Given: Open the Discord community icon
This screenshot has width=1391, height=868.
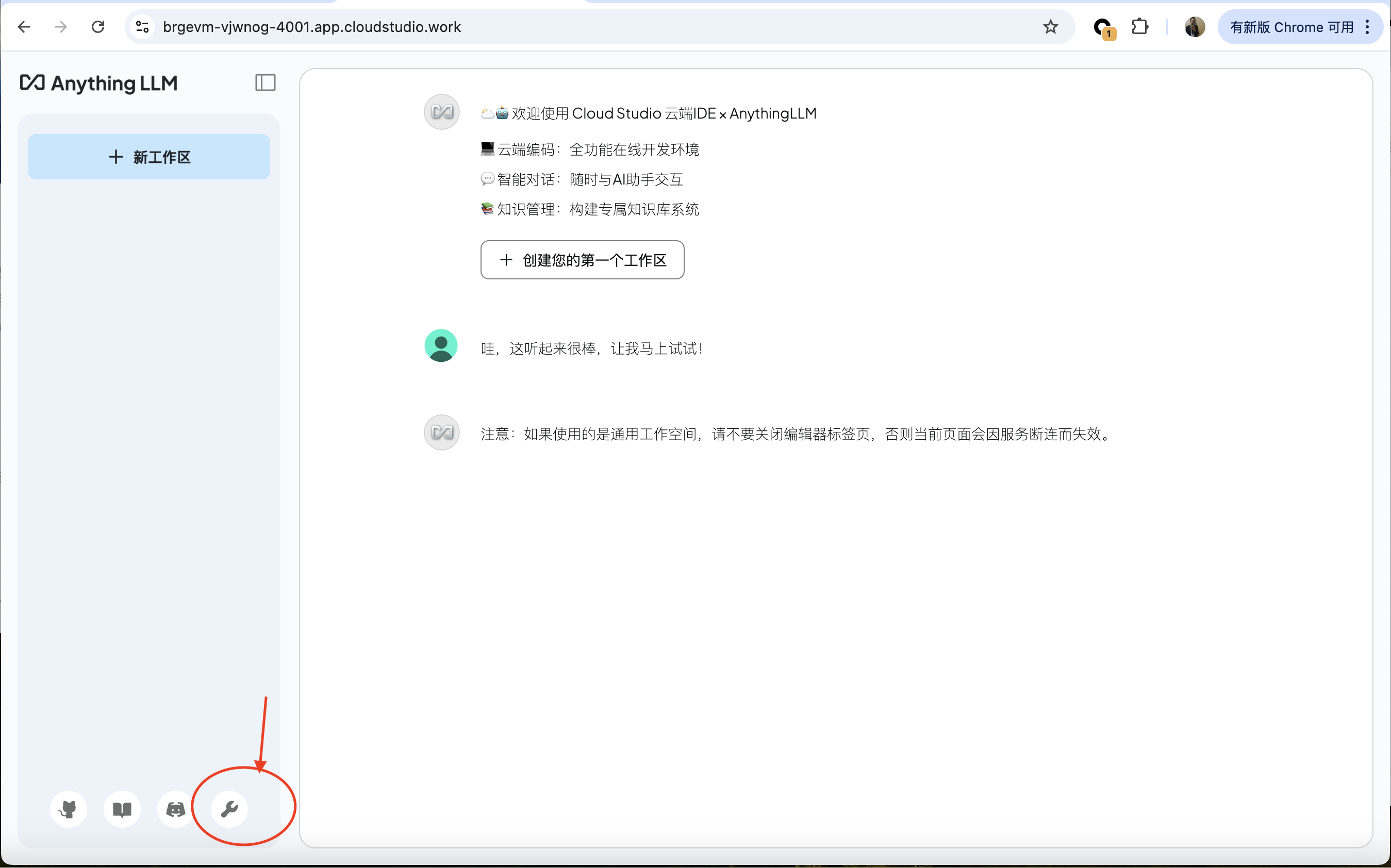Looking at the screenshot, I should [x=176, y=809].
